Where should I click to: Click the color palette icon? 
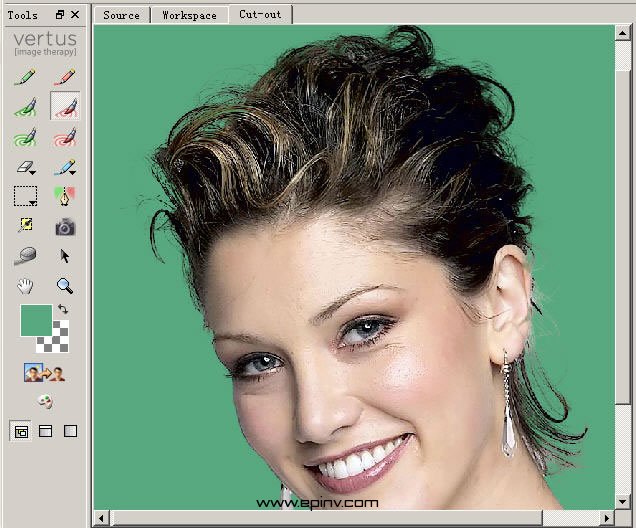[x=45, y=402]
